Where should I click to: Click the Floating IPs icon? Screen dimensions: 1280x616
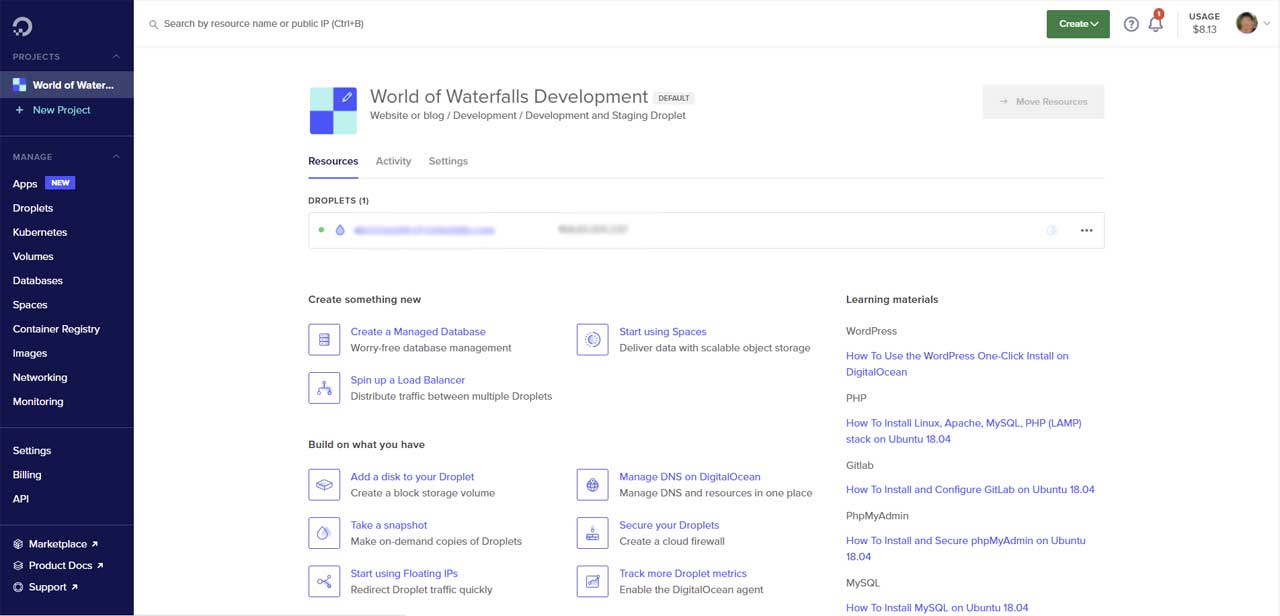pos(324,581)
